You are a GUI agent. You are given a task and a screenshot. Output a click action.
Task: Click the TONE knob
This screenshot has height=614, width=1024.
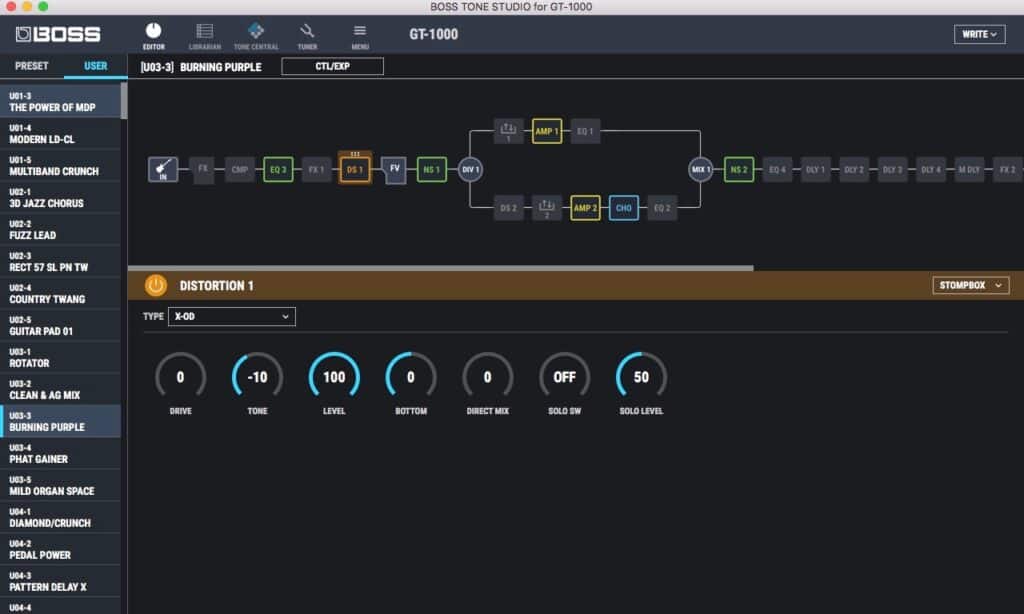coord(257,377)
